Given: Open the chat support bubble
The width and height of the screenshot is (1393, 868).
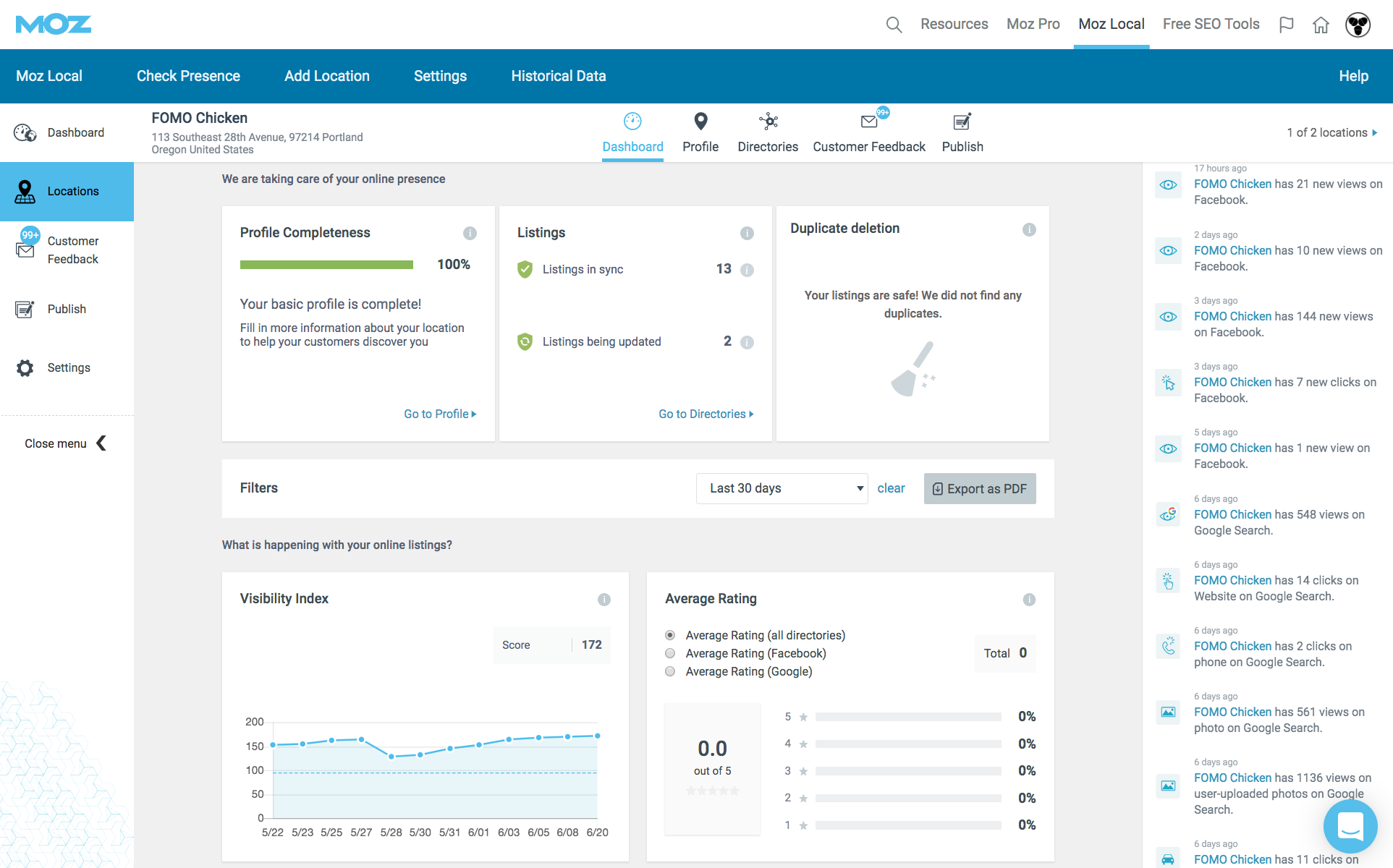Looking at the screenshot, I should coord(1350,826).
